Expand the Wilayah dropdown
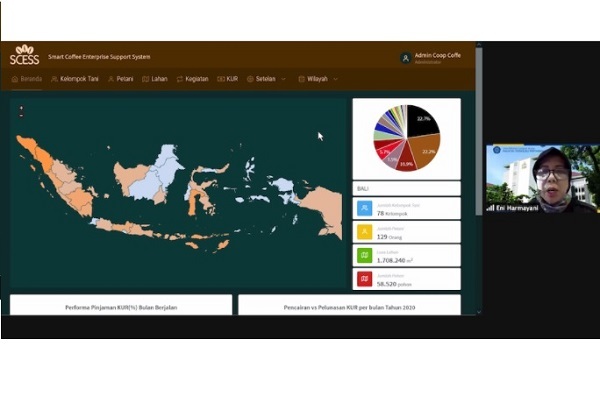 coord(318,79)
